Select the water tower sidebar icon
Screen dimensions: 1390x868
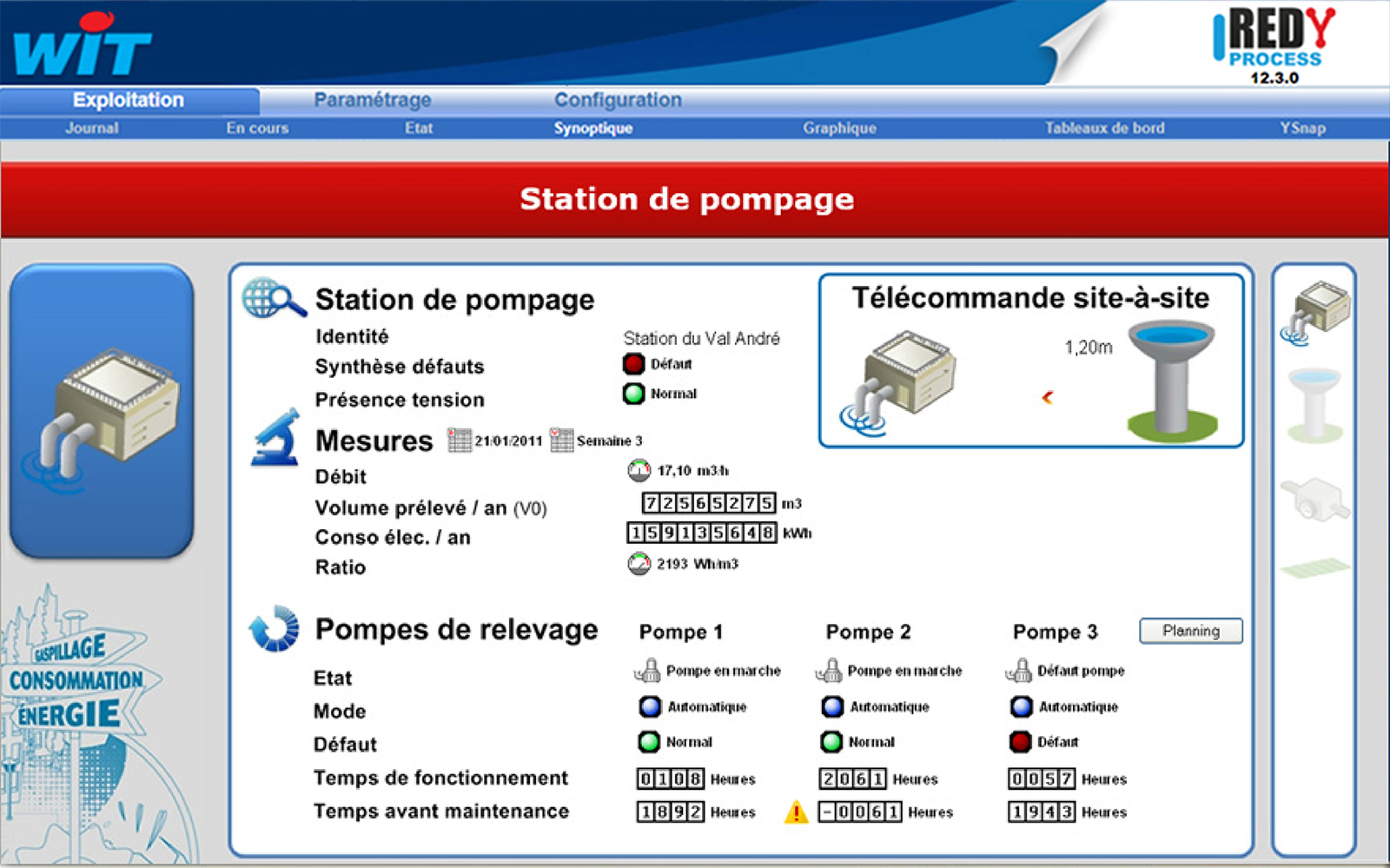pyautogui.click(x=1314, y=404)
